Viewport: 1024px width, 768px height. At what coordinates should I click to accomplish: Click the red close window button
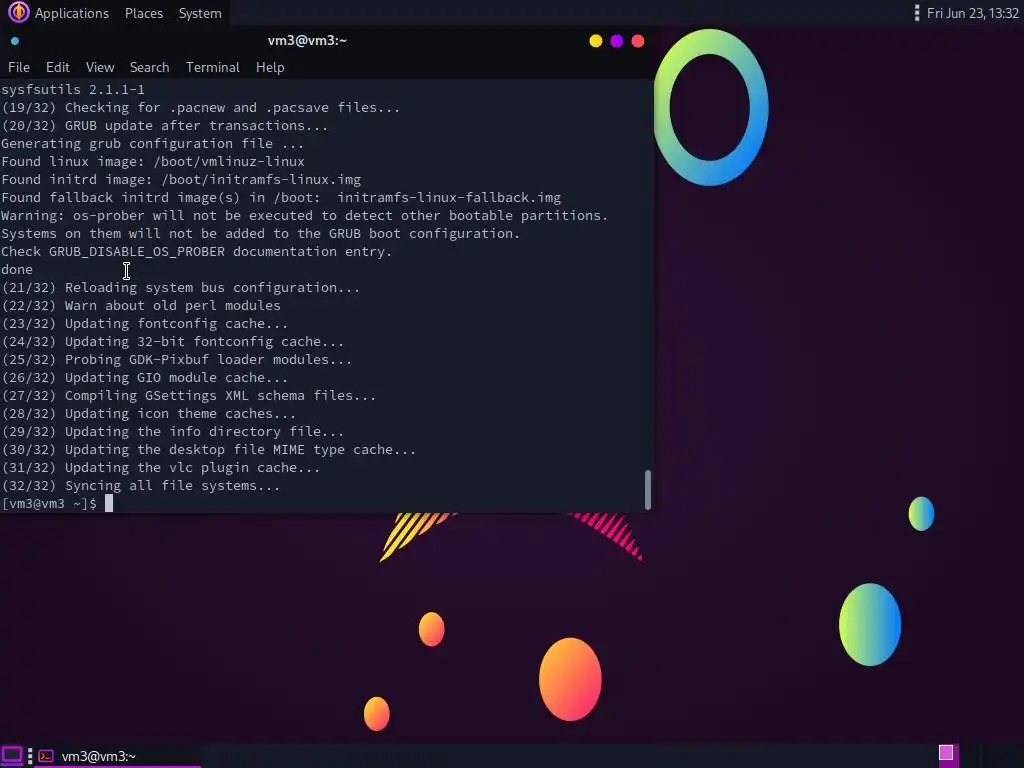(638, 41)
